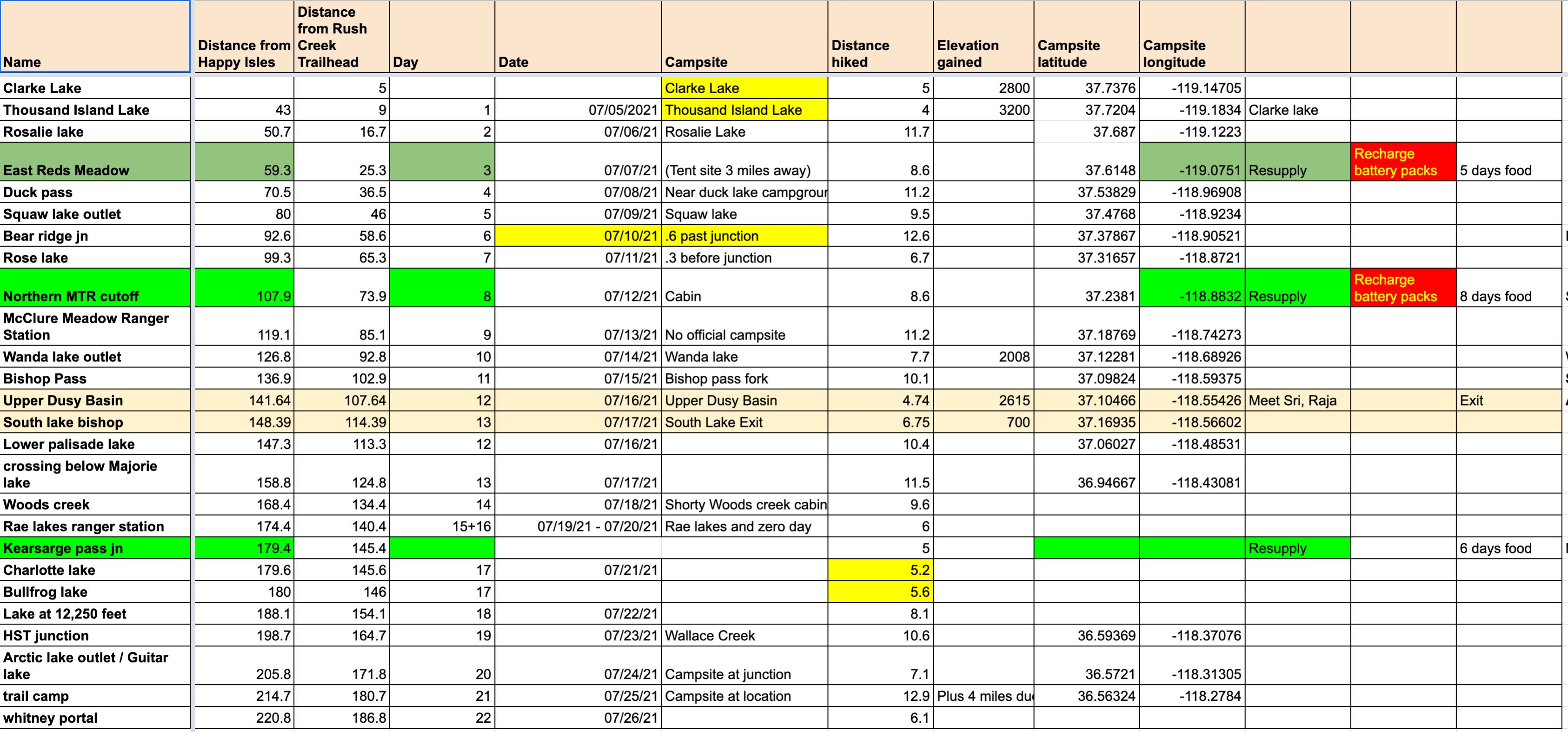Click the 'Lower palisade lake' cell
Image resolution: width=1568 pixels, height=732 pixels.
point(96,444)
